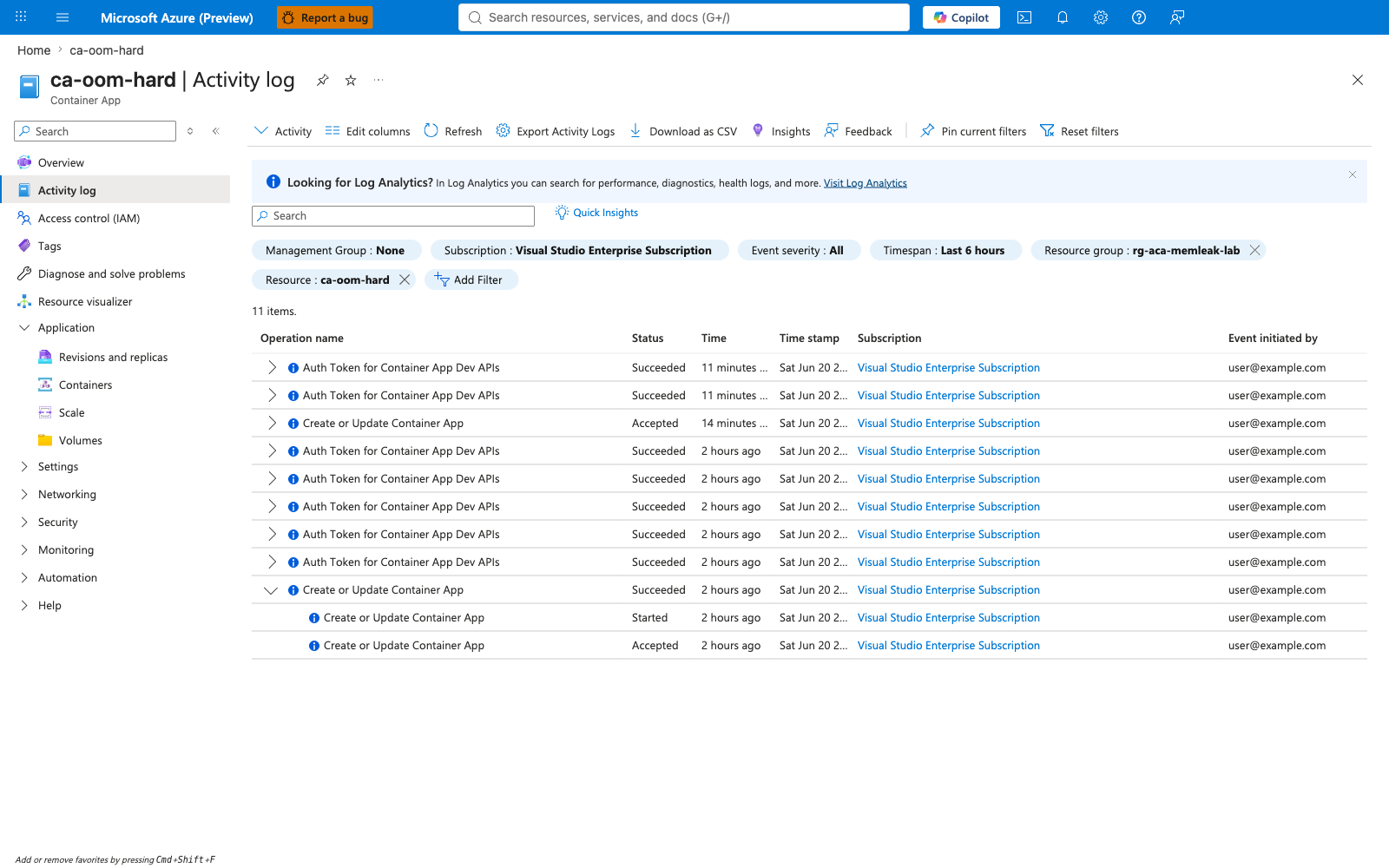
Task: Remove the Resource group rg-aca-memleak-lab filter
Action: (x=1254, y=250)
